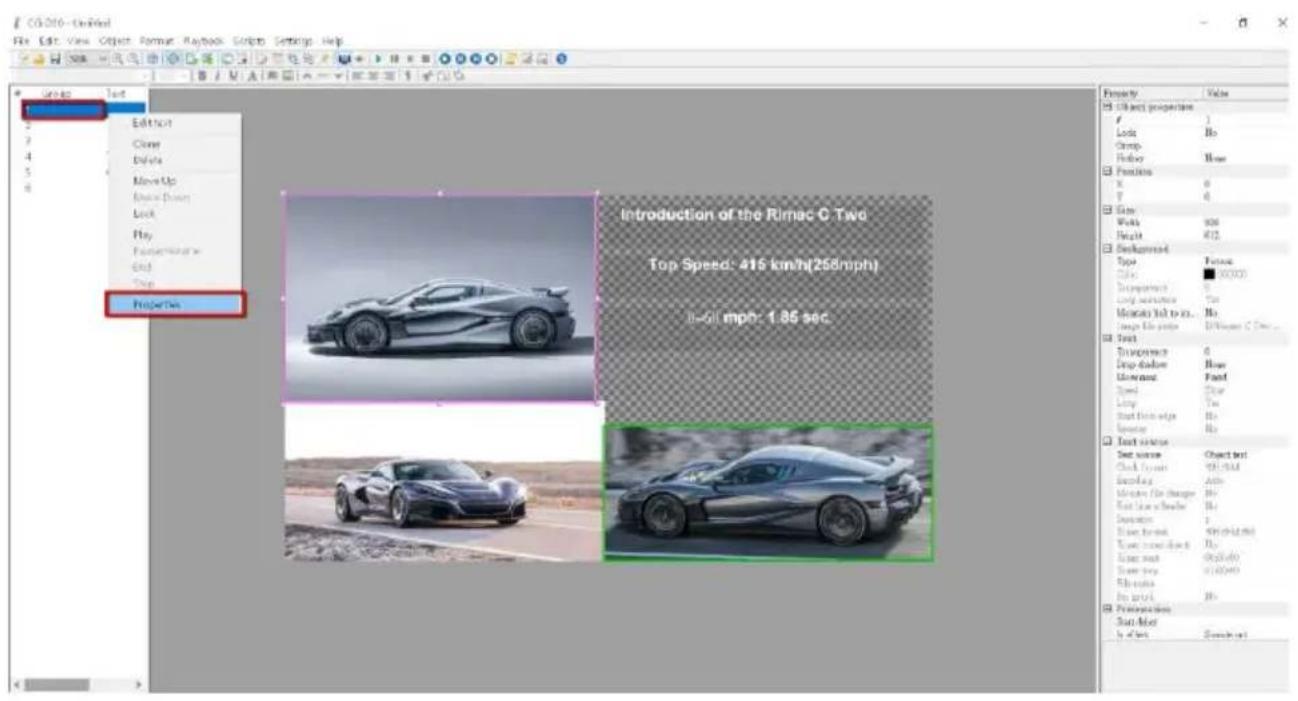
Task: Click the zoom-out magnifier icon
Action: (133, 59)
